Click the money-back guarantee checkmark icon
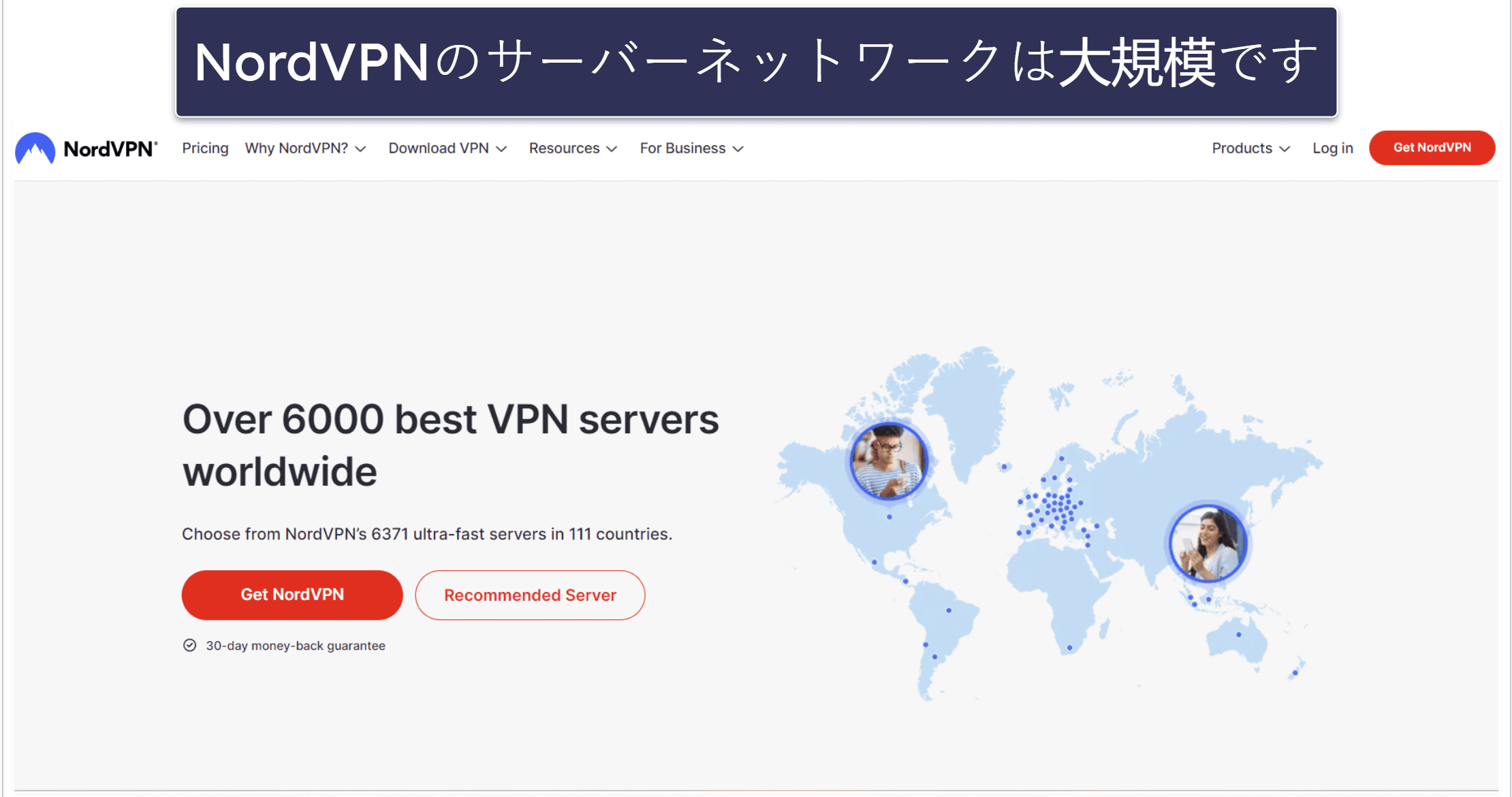 189,645
